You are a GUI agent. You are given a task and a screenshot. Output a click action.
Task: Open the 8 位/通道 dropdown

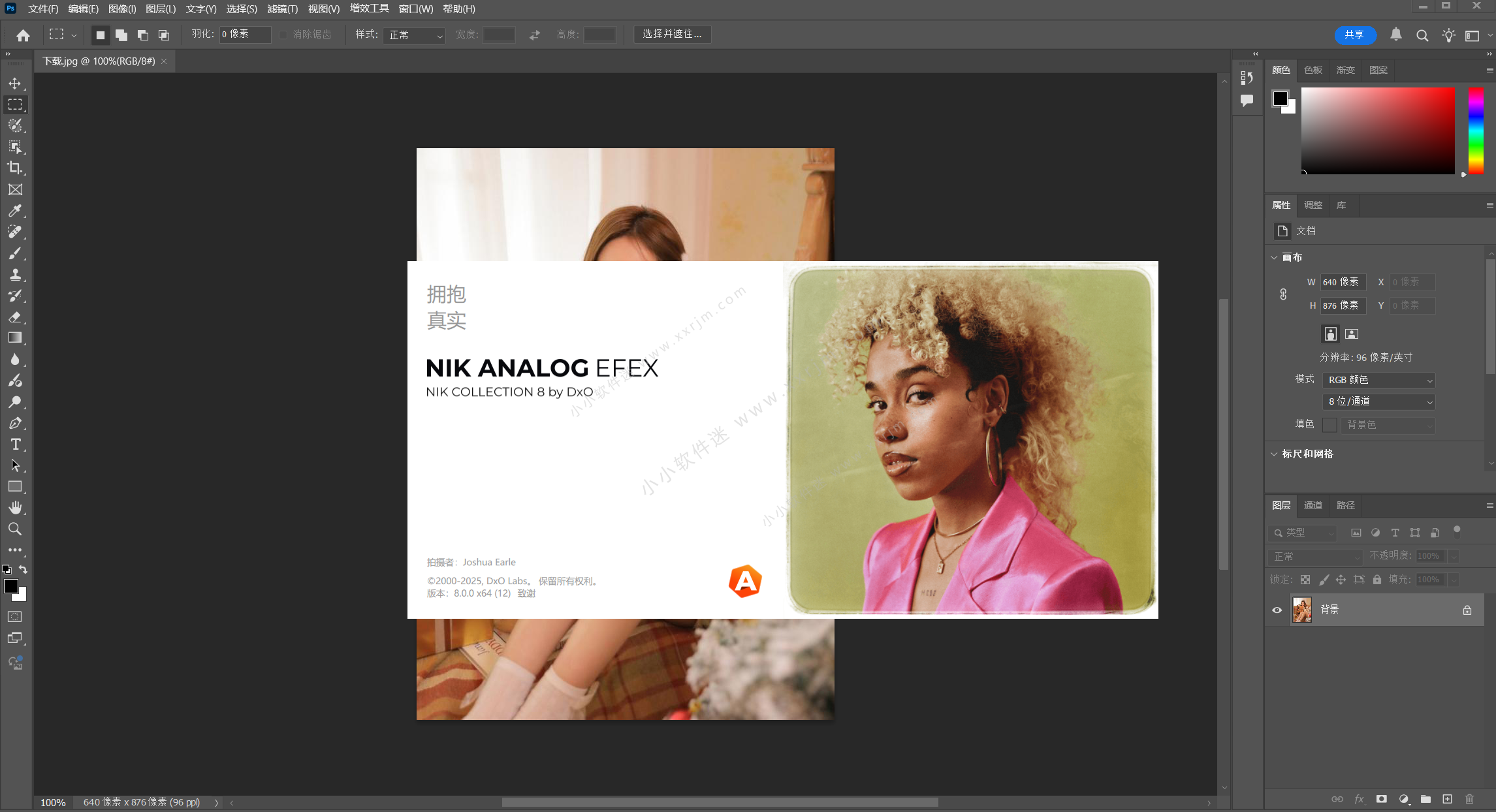point(1379,401)
